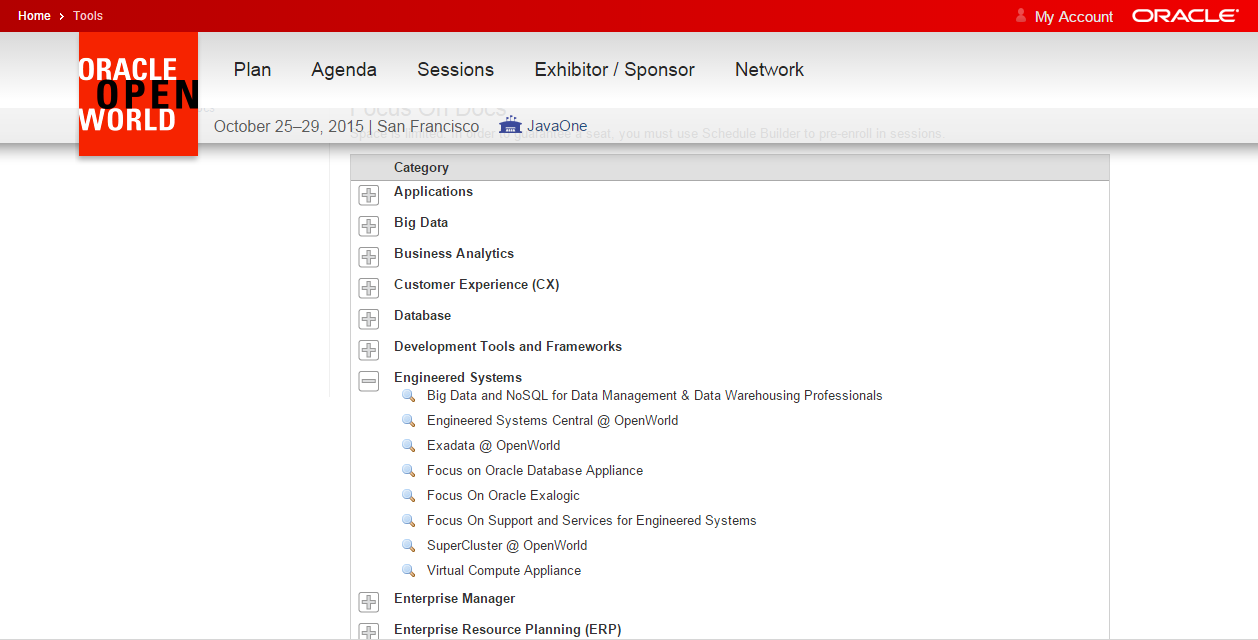The width and height of the screenshot is (1258, 640).
Task: Click magnifier icon beside Focus On Oracle Exalogic
Action: click(x=408, y=496)
